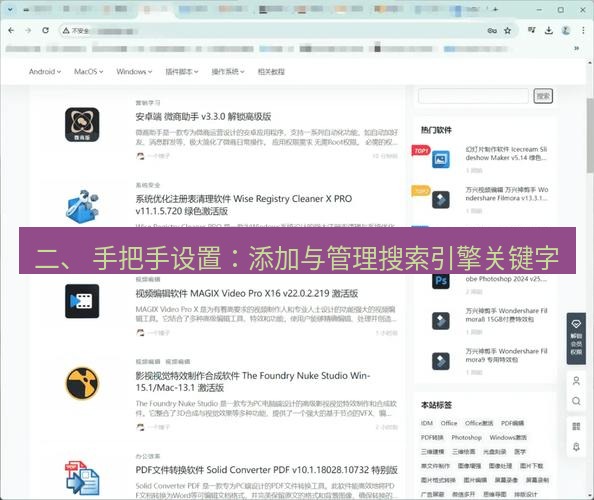Open the saved passwords key icon
Screen dimensions: 594x500
coord(492,31)
